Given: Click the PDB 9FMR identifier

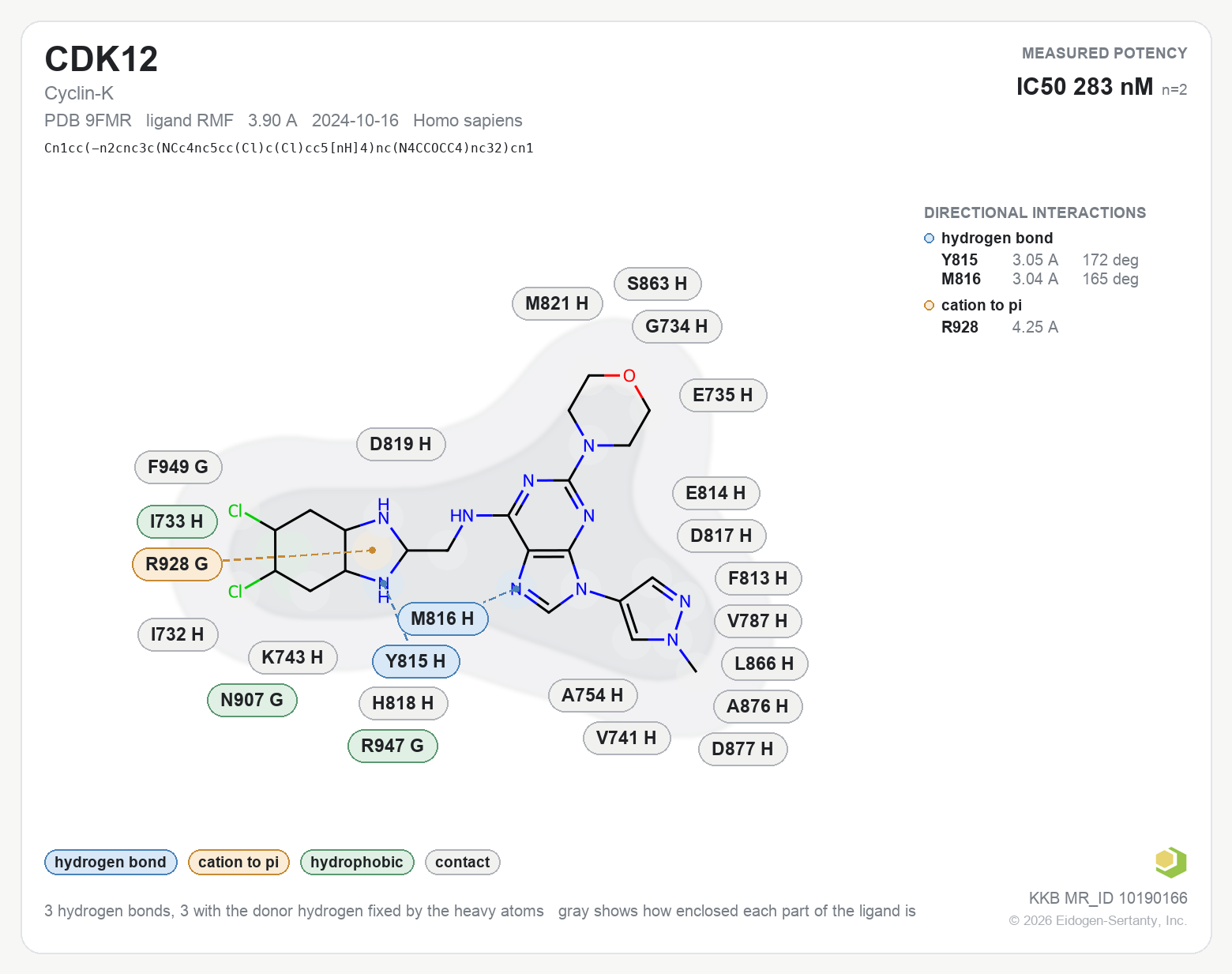Looking at the screenshot, I should point(88,121).
